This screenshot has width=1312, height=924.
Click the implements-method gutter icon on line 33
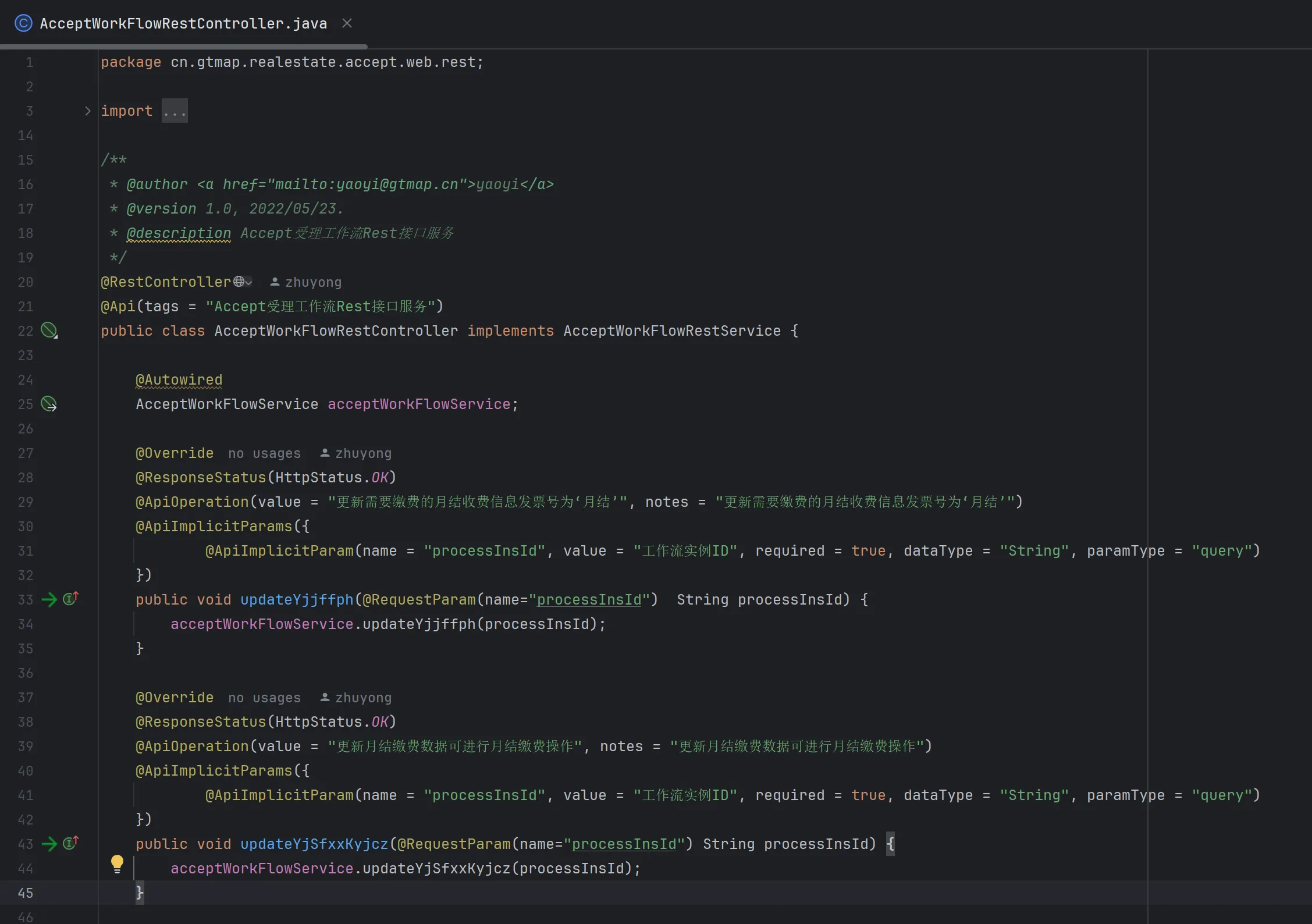tap(70, 598)
